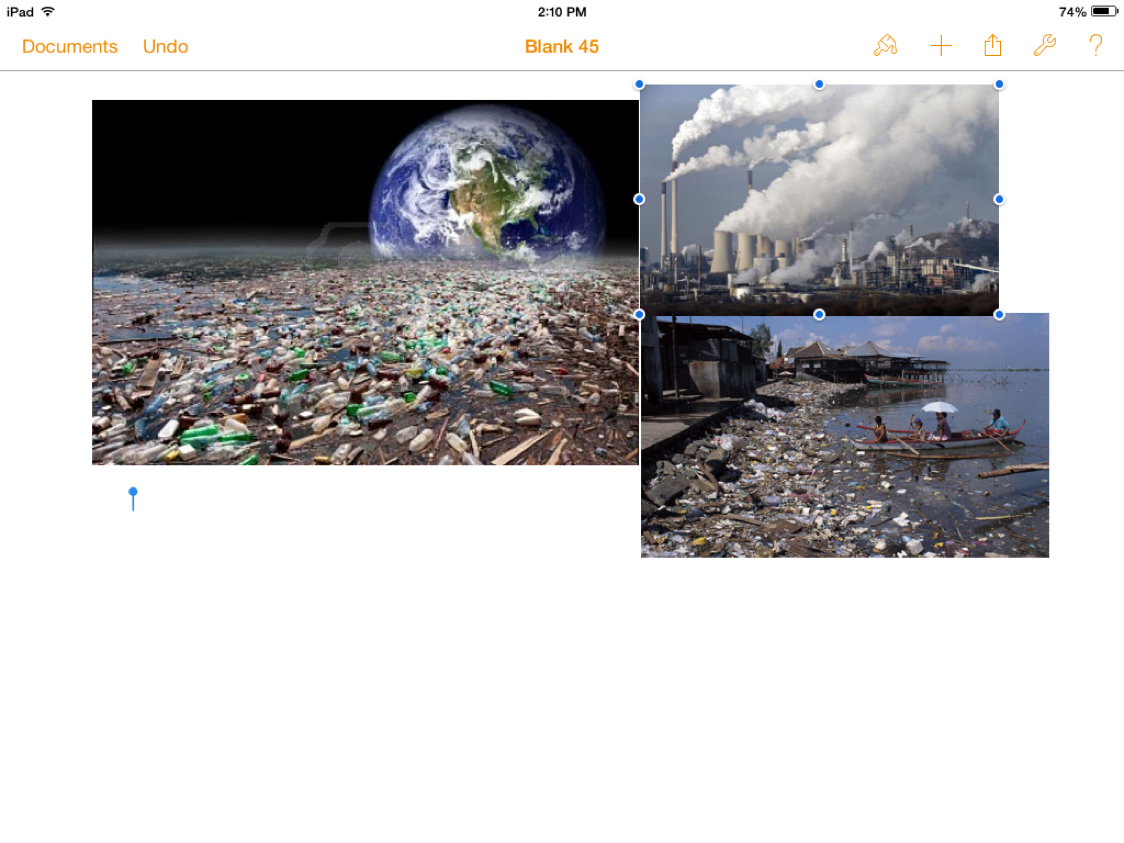Open the wrench Tools menu
The width and height of the screenshot is (1124, 843).
pos(1044,46)
